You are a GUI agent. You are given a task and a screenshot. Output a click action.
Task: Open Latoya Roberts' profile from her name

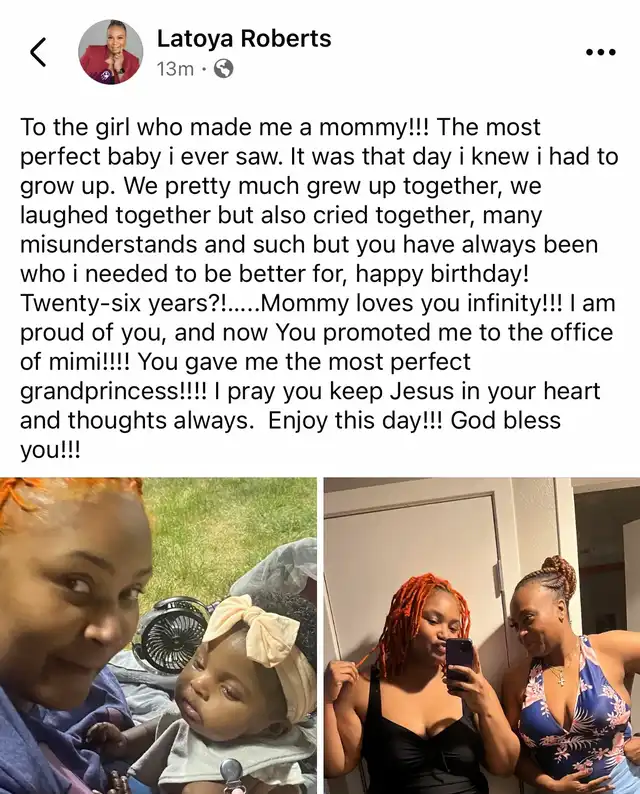pyautogui.click(x=244, y=38)
